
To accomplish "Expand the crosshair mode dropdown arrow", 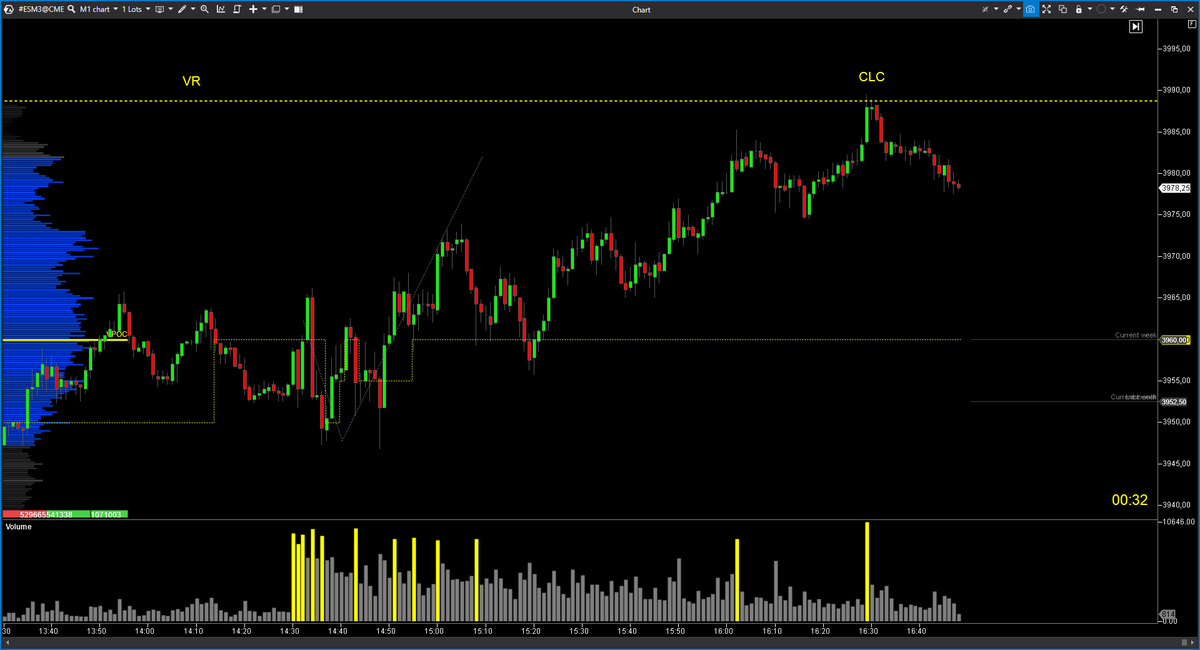I will (996, 9).
